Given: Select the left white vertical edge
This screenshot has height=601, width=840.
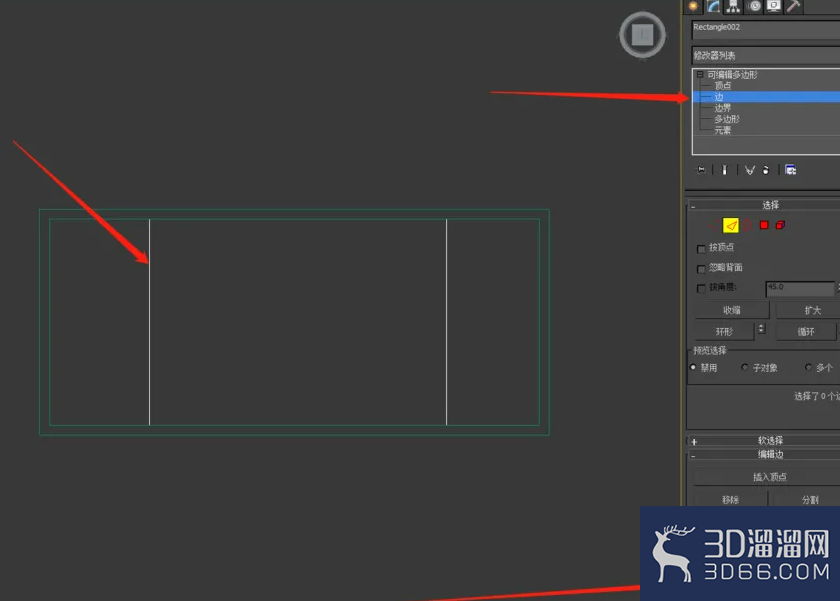Looking at the screenshot, I should pyautogui.click(x=149, y=322).
